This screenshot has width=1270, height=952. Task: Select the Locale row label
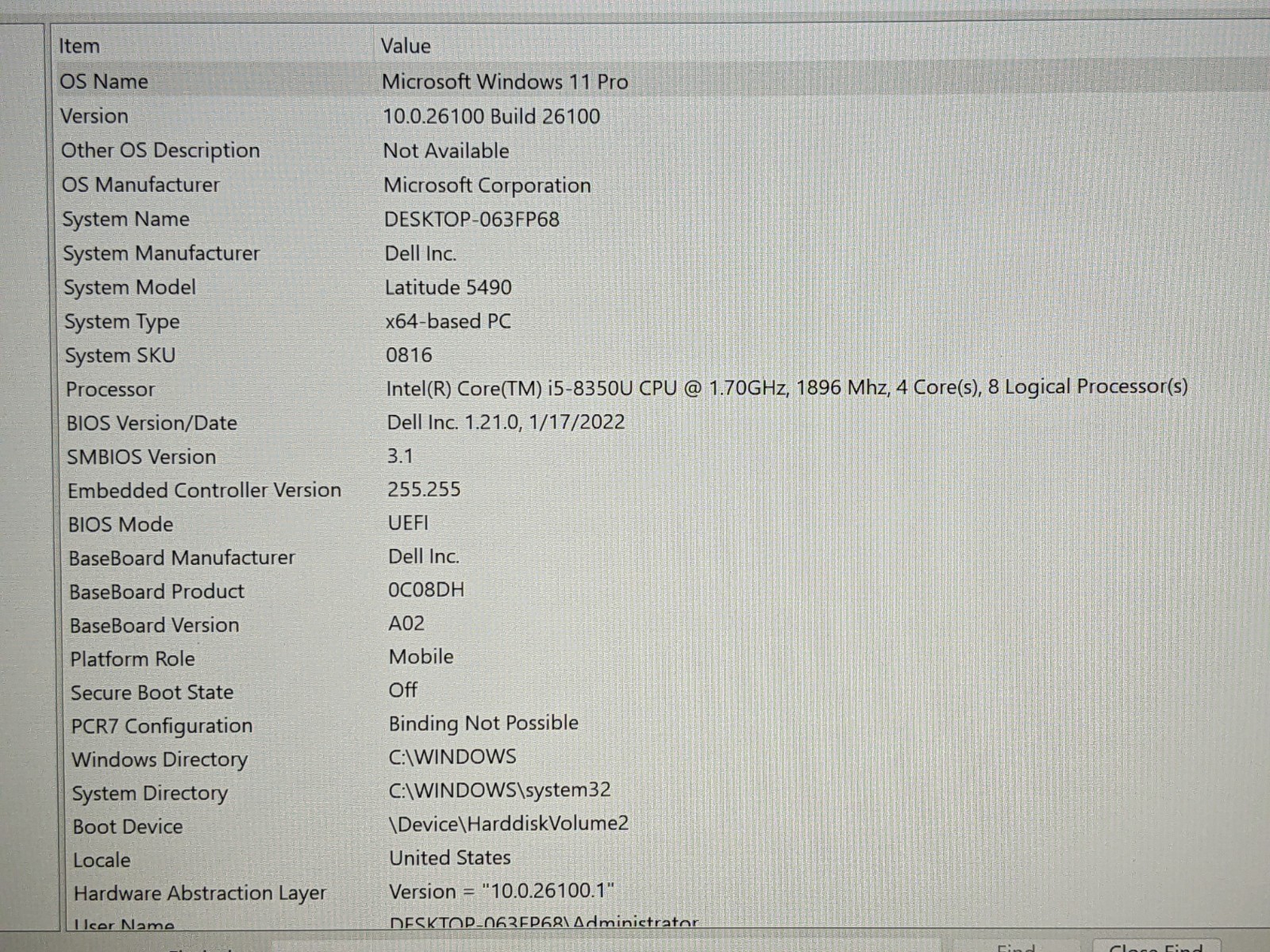(x=102, y=860)
